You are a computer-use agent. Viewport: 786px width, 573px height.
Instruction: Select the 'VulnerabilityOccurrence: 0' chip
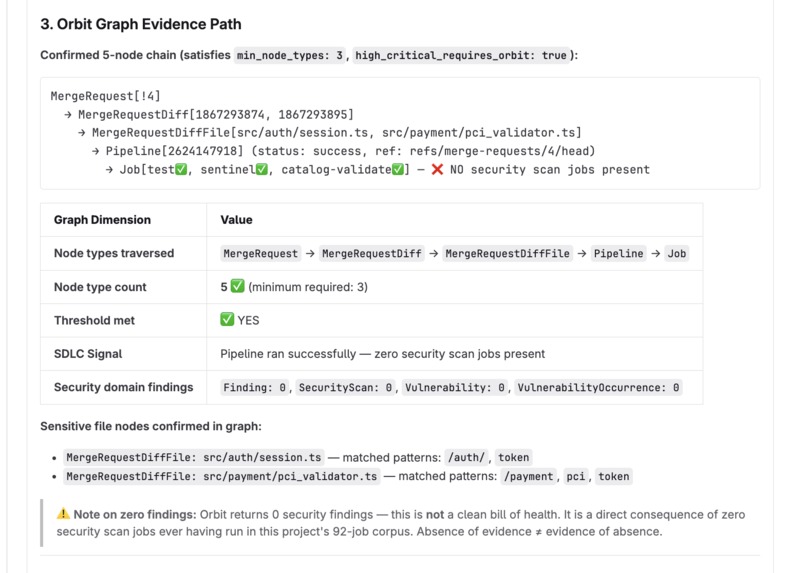[599, 388]
